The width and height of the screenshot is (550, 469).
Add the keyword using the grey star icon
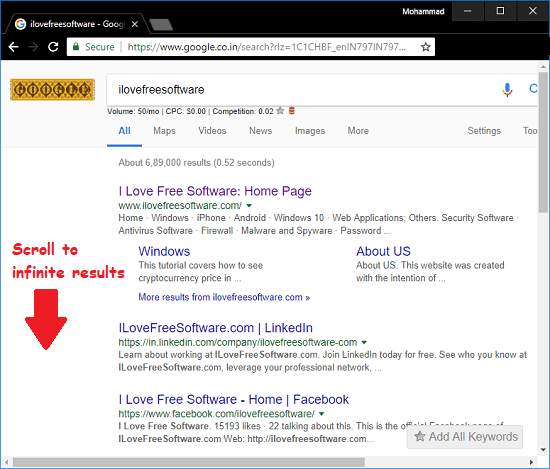[280, 111]
